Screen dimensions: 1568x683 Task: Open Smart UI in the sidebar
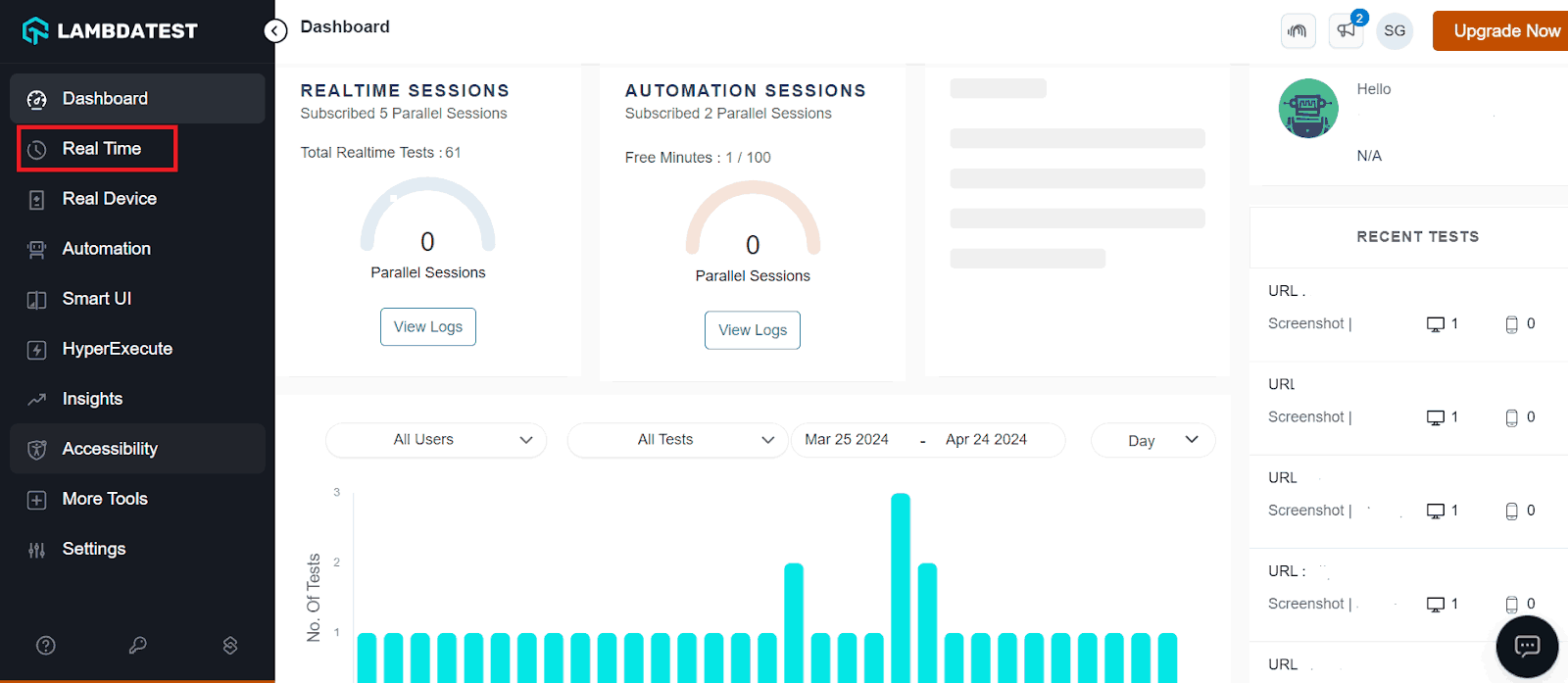(137, 299)
